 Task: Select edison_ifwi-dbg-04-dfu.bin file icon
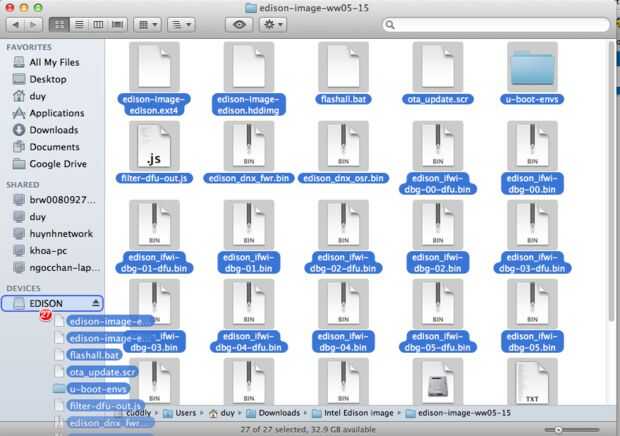tap(249, 304)
